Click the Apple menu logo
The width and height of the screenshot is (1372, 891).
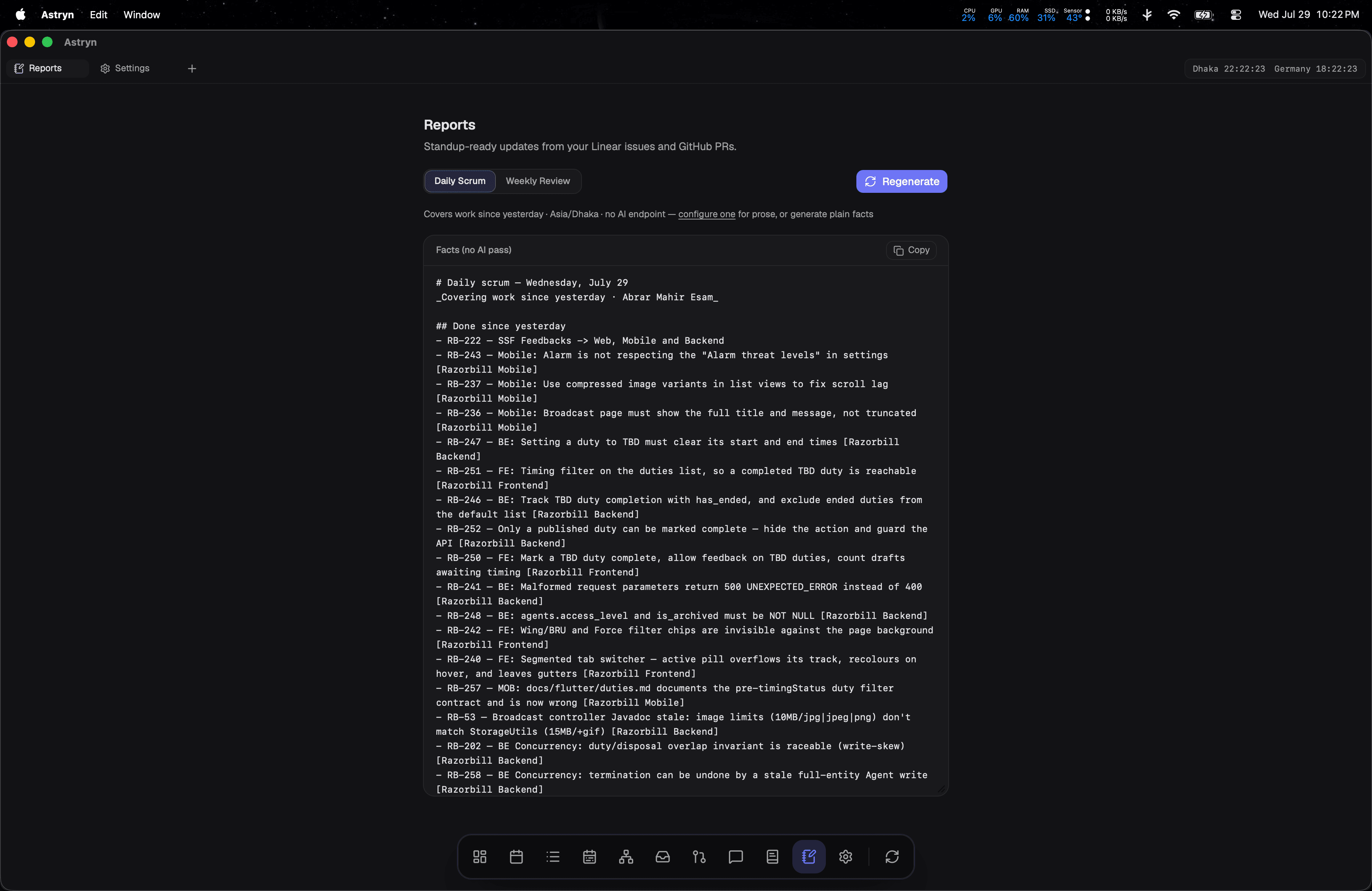(x=20, y=14)
